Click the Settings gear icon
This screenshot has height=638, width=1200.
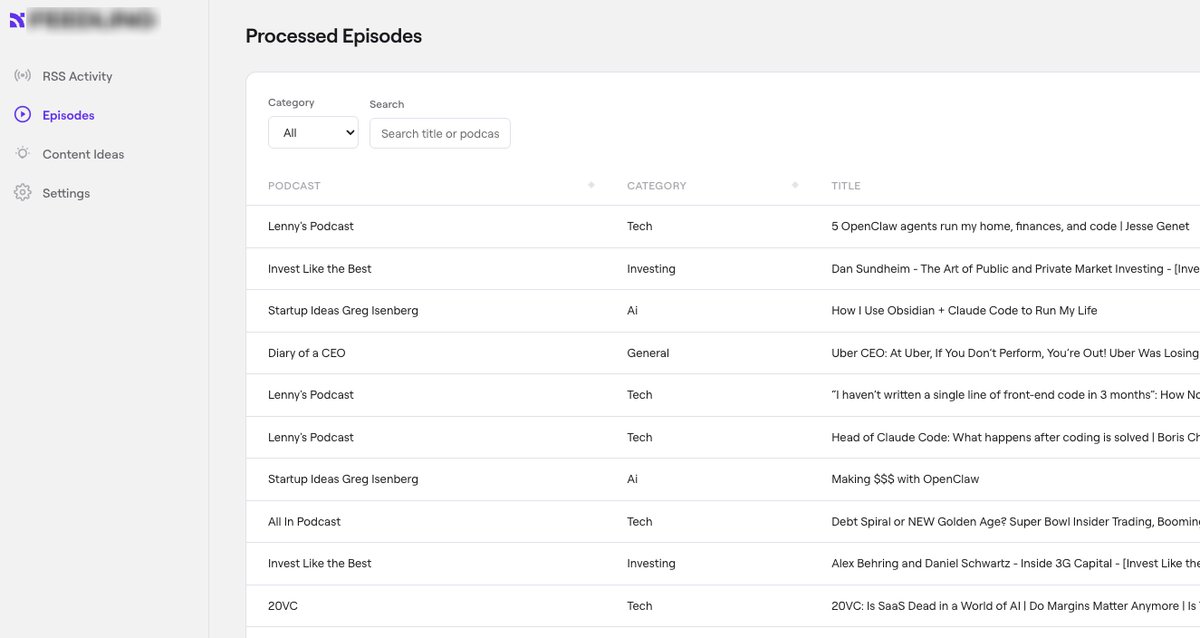tap(22, 193)
